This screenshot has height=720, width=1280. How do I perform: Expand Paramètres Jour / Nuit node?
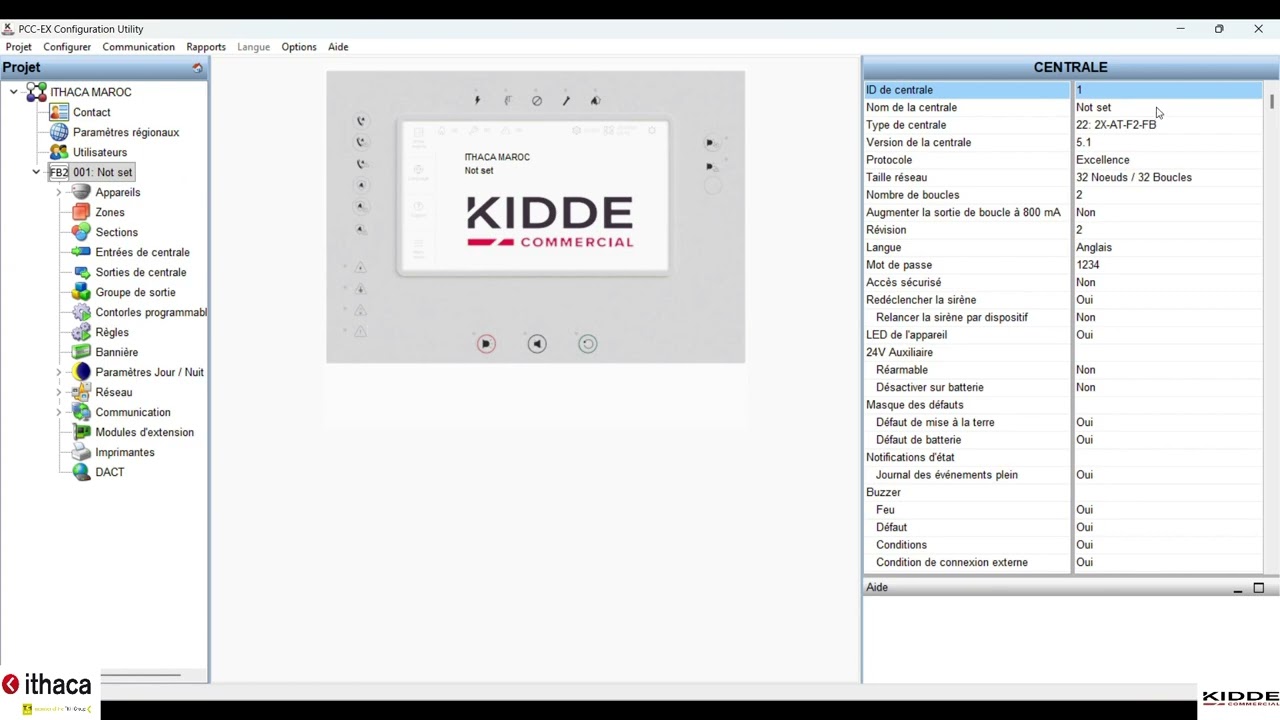click(x=59, y=372)
